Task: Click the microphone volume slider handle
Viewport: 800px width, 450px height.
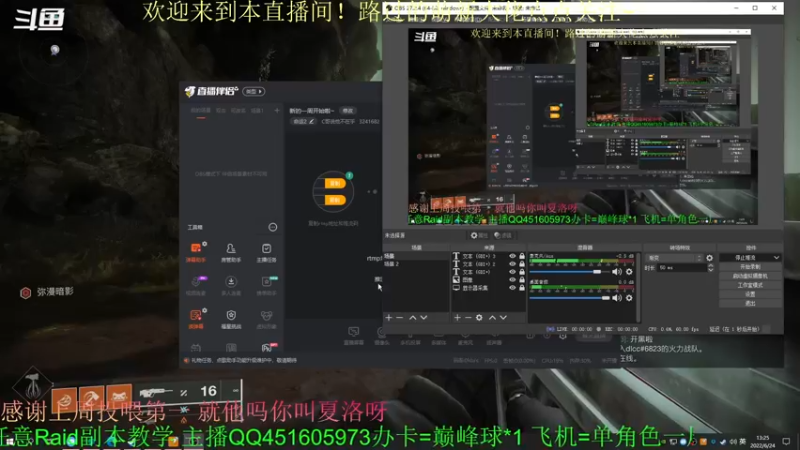Action: [596, 271]
